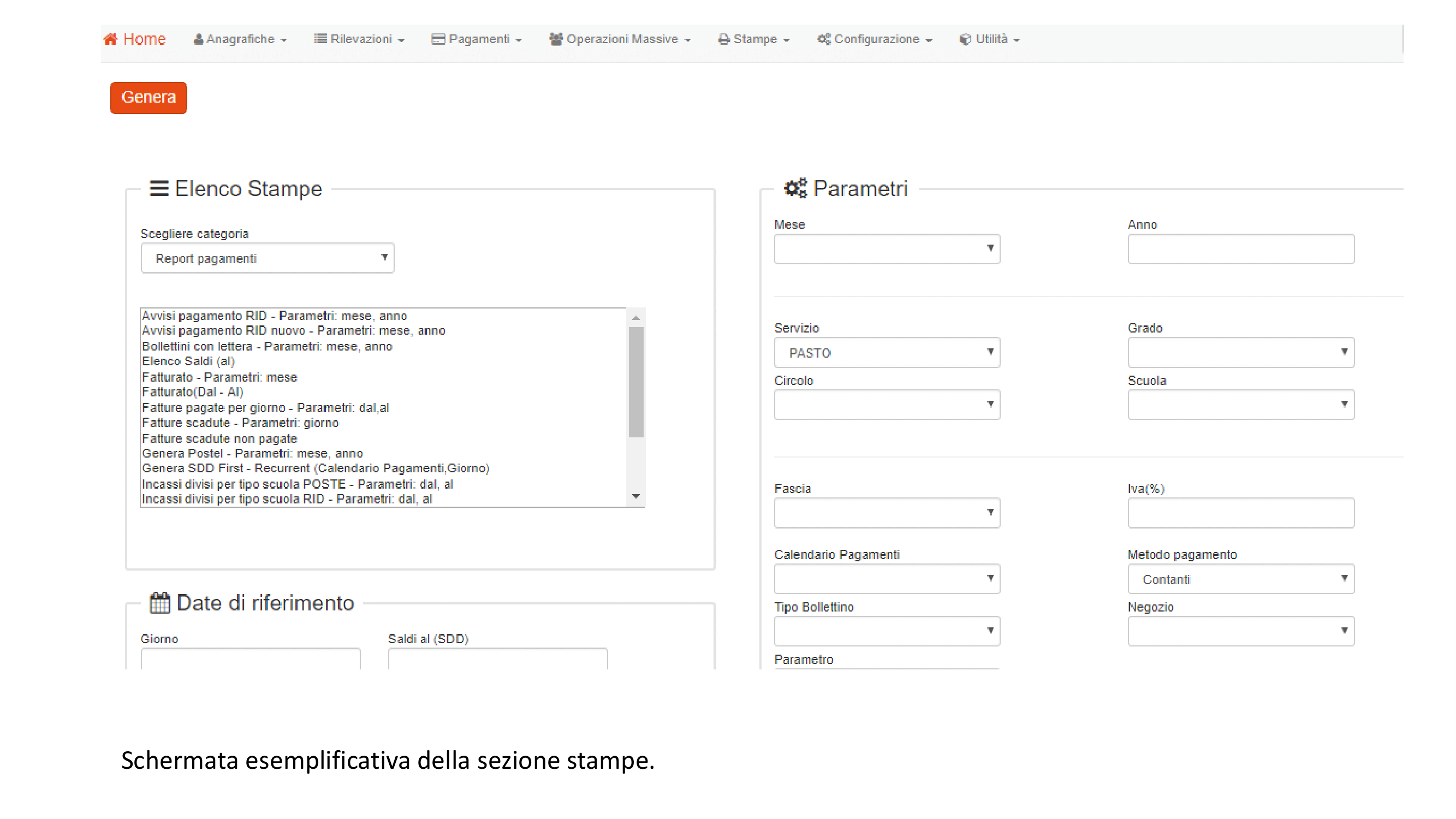Open the Servizio dropdown showing PASTO
The width and height of the screenshot is (1456, 819).
click(x=887, y=353)
